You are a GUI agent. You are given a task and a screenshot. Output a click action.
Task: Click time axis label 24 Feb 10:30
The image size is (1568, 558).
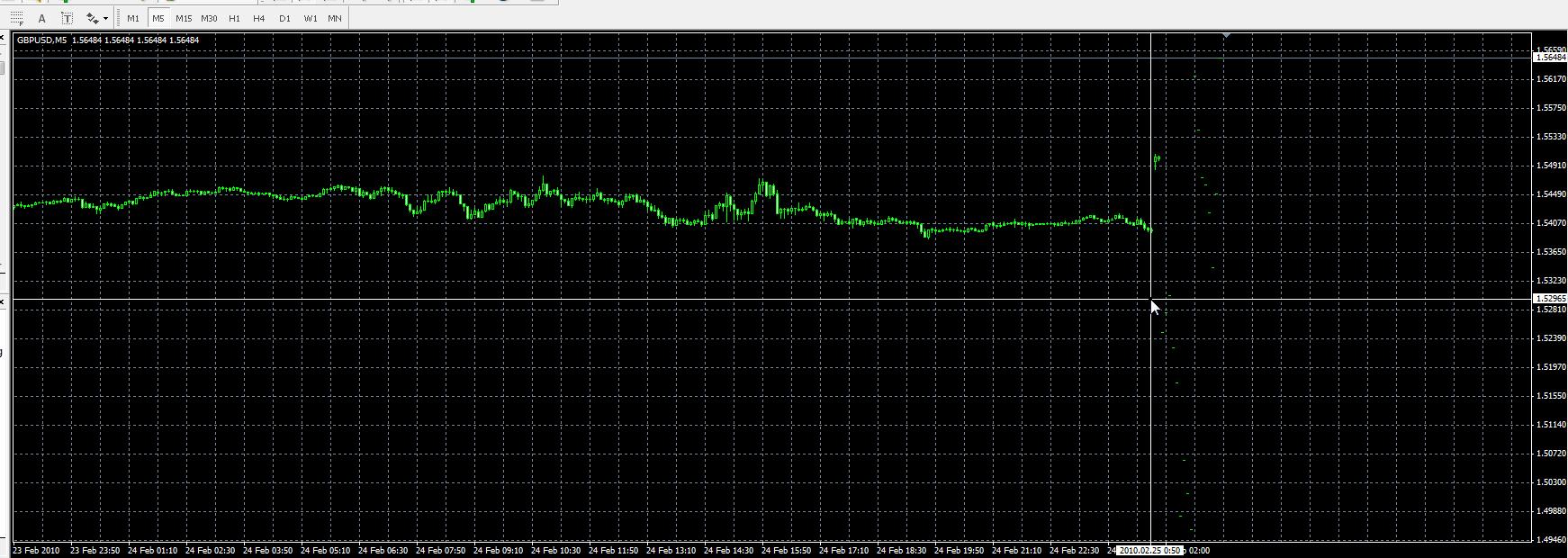coord(555,550)
